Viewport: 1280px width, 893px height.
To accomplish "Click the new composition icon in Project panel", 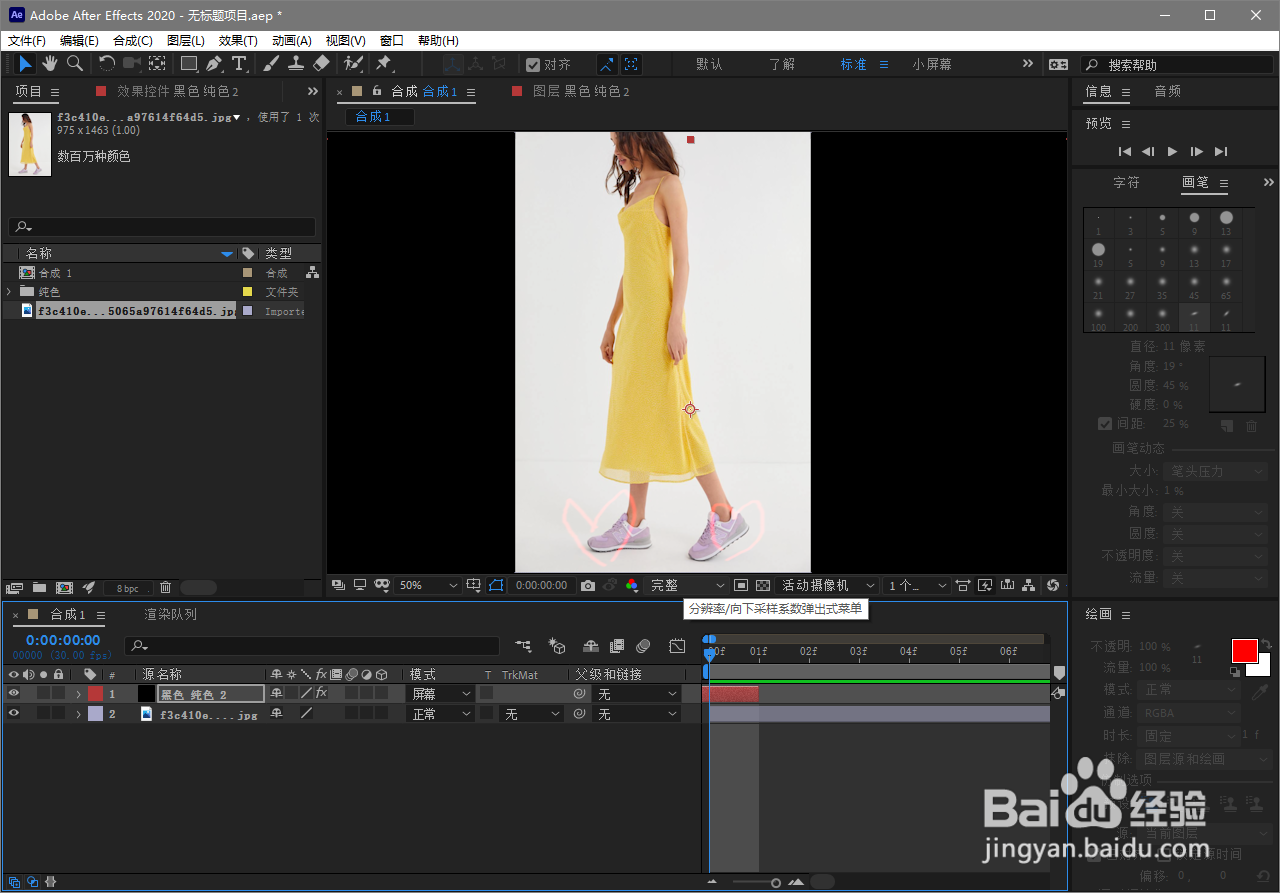I will (64, 588).
